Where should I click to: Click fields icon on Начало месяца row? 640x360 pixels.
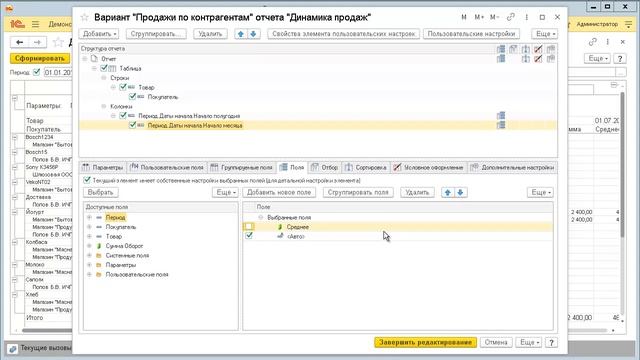[501, 125]
